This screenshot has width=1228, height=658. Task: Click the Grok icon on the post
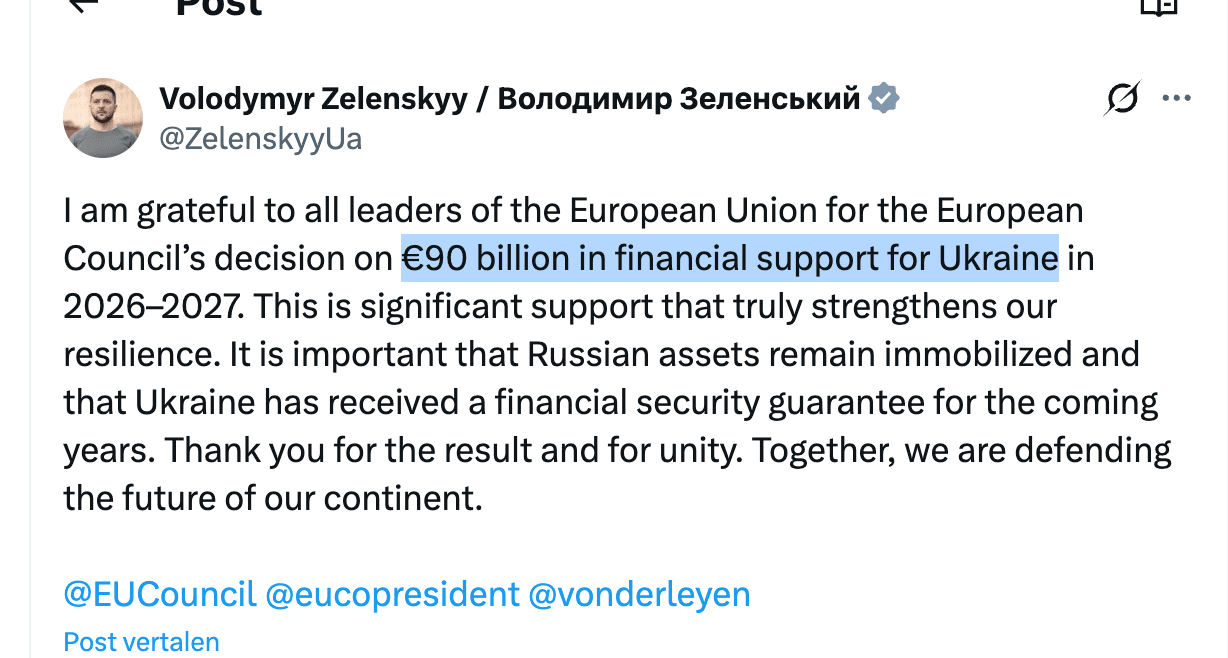(x=1123, y=99)
